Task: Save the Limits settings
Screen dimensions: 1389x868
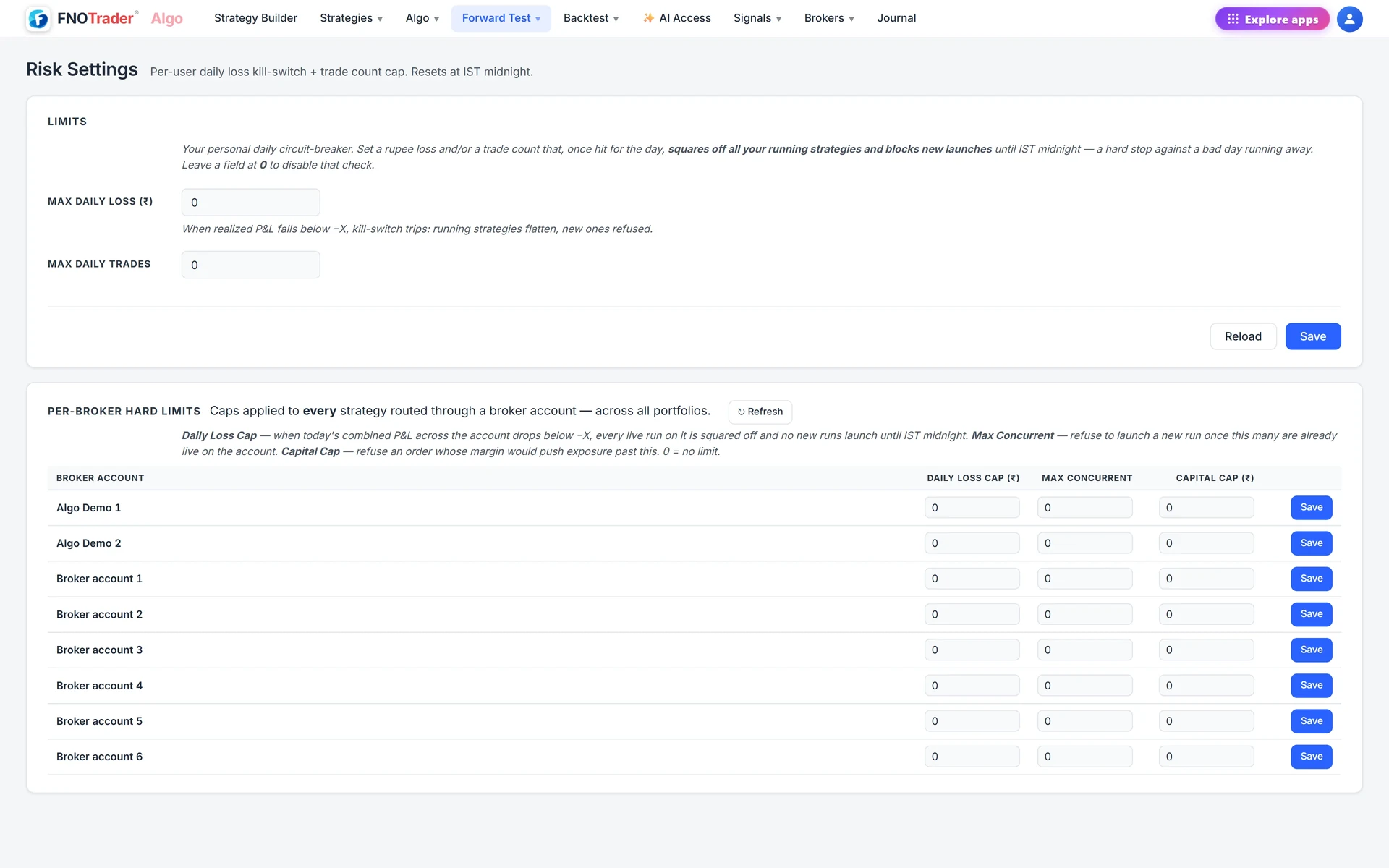Action: tap(1313, 336)
